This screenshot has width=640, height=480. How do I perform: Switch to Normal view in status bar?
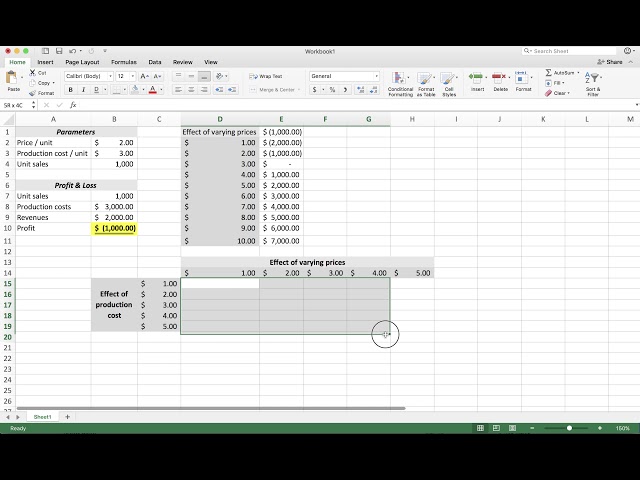click(x=480, y=428)
